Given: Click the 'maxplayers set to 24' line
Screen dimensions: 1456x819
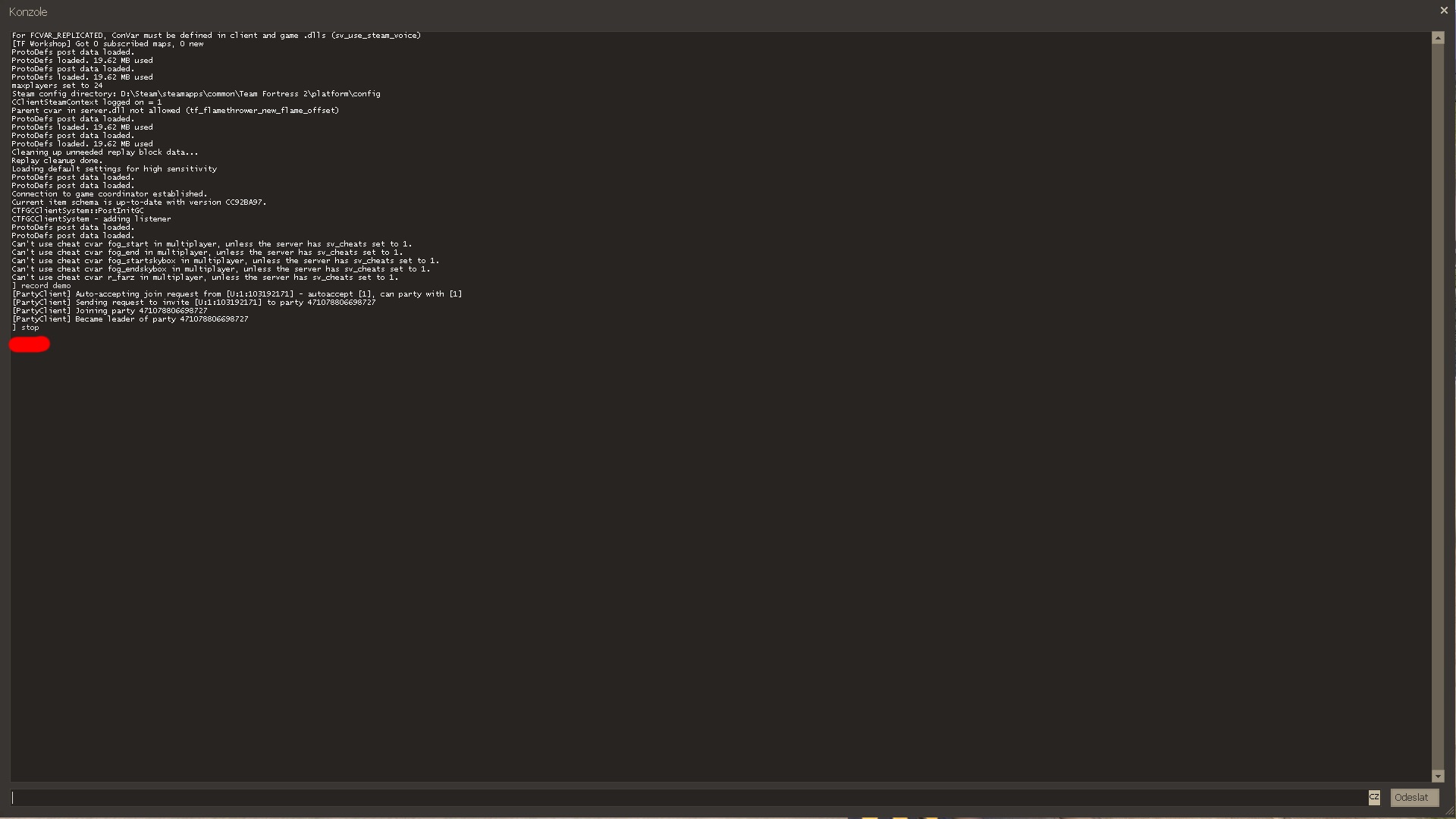Looking at the screenshot, I should pyautogui.click(x=57, y=86).
